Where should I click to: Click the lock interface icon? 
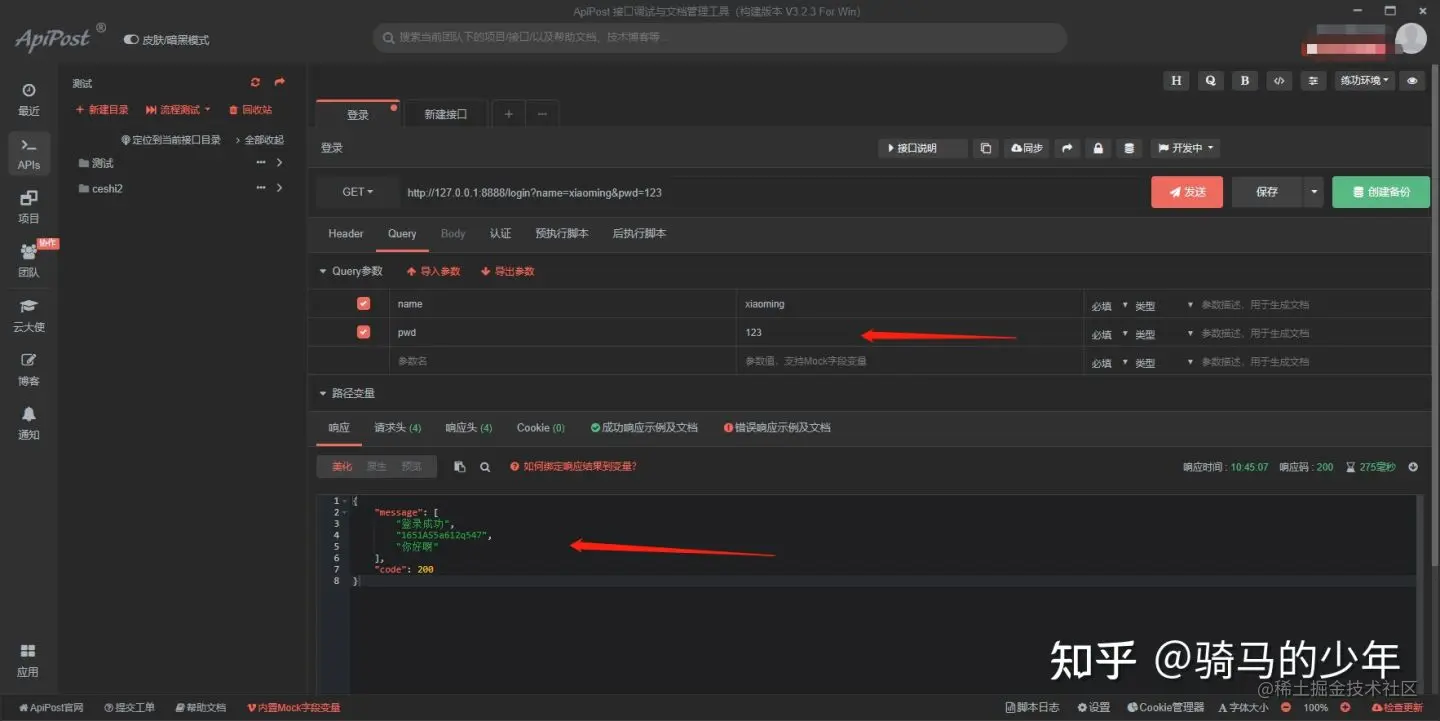pos(1098,148)
